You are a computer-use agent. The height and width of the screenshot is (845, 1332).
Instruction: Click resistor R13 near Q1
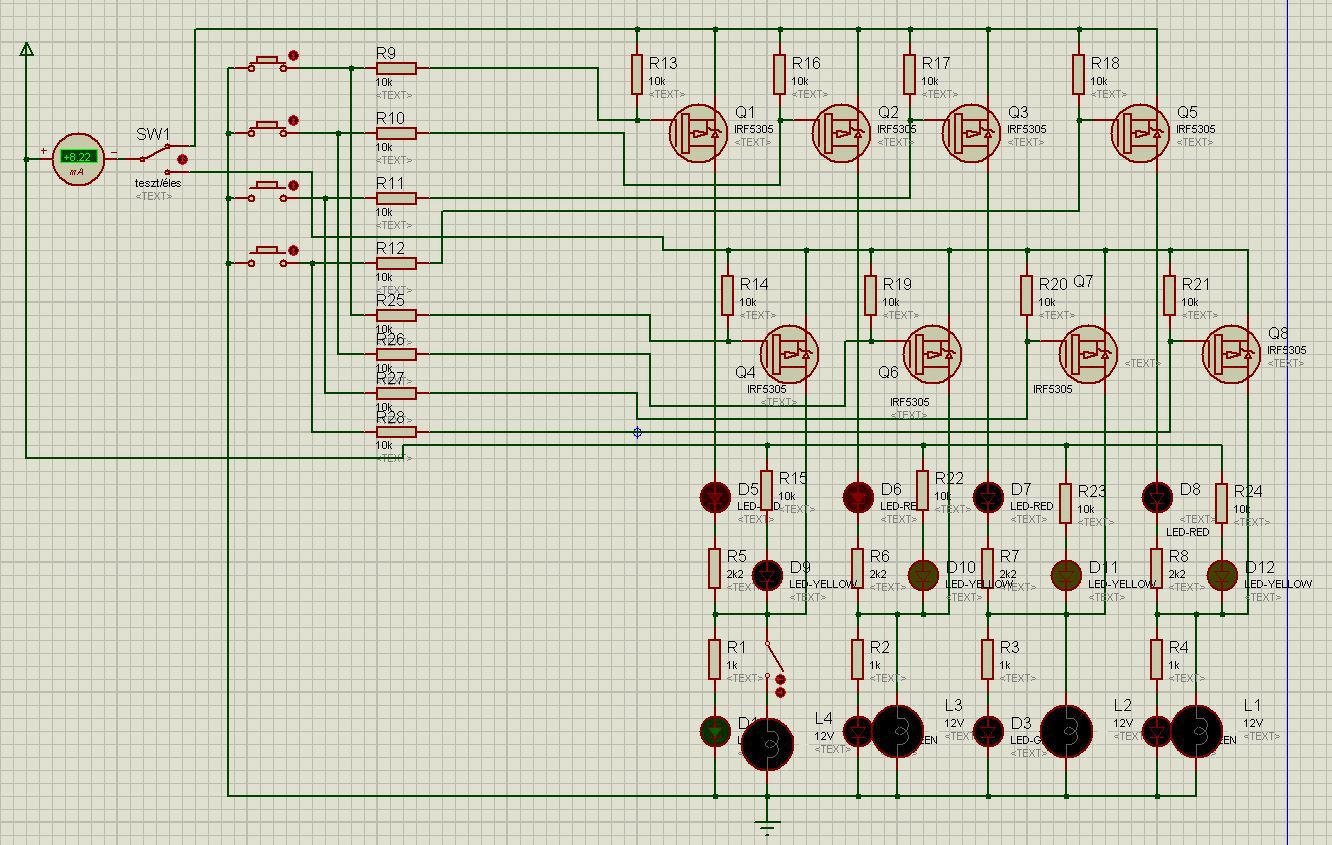point(637,75)
